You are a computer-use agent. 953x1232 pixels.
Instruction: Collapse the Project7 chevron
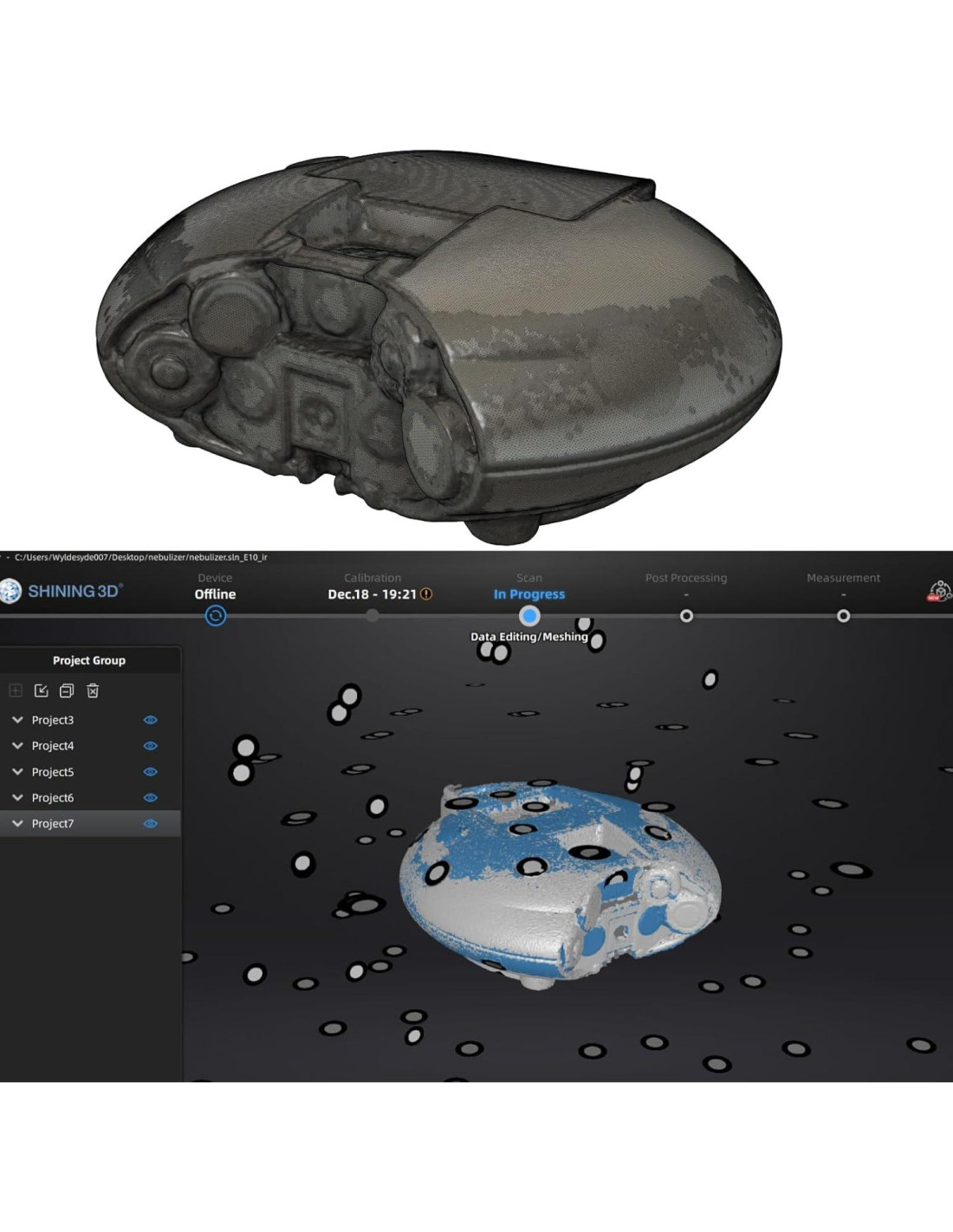point(17,824)
